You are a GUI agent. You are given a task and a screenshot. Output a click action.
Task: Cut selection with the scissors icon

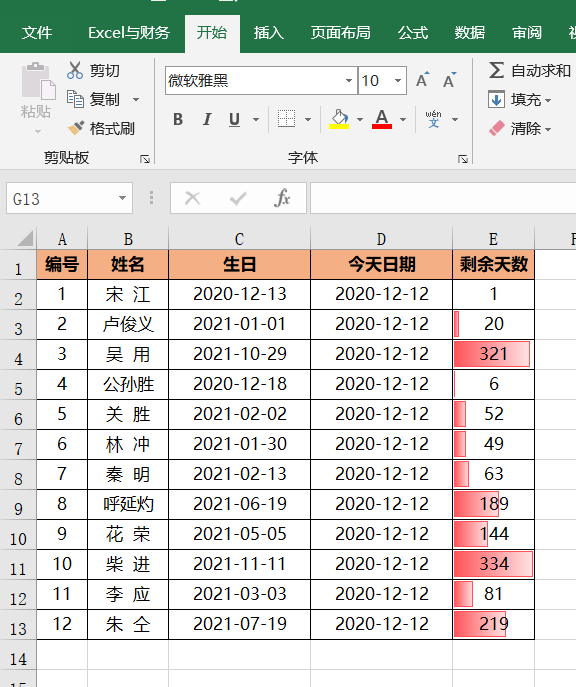pos(75,70)
